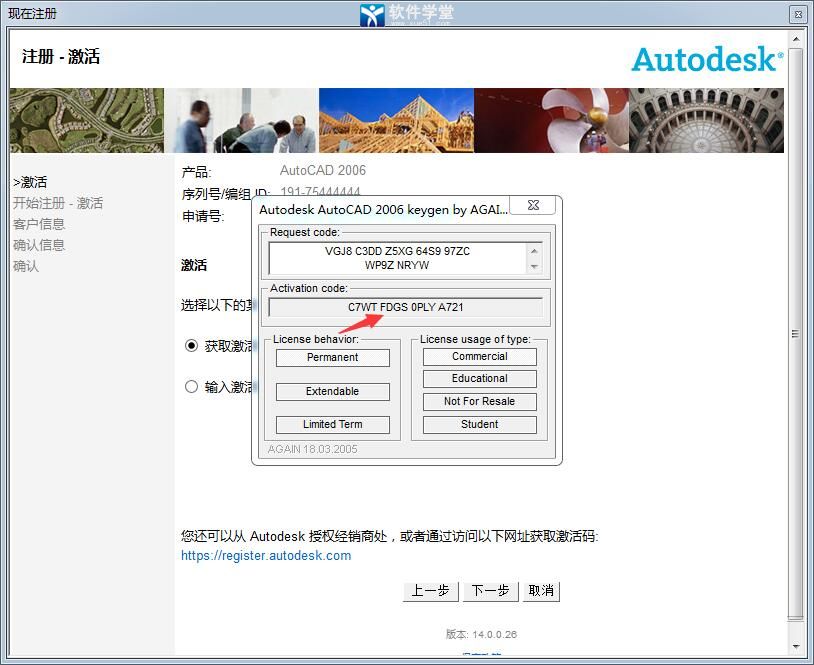Click the Autodesk logo

(x=708, y=59)
